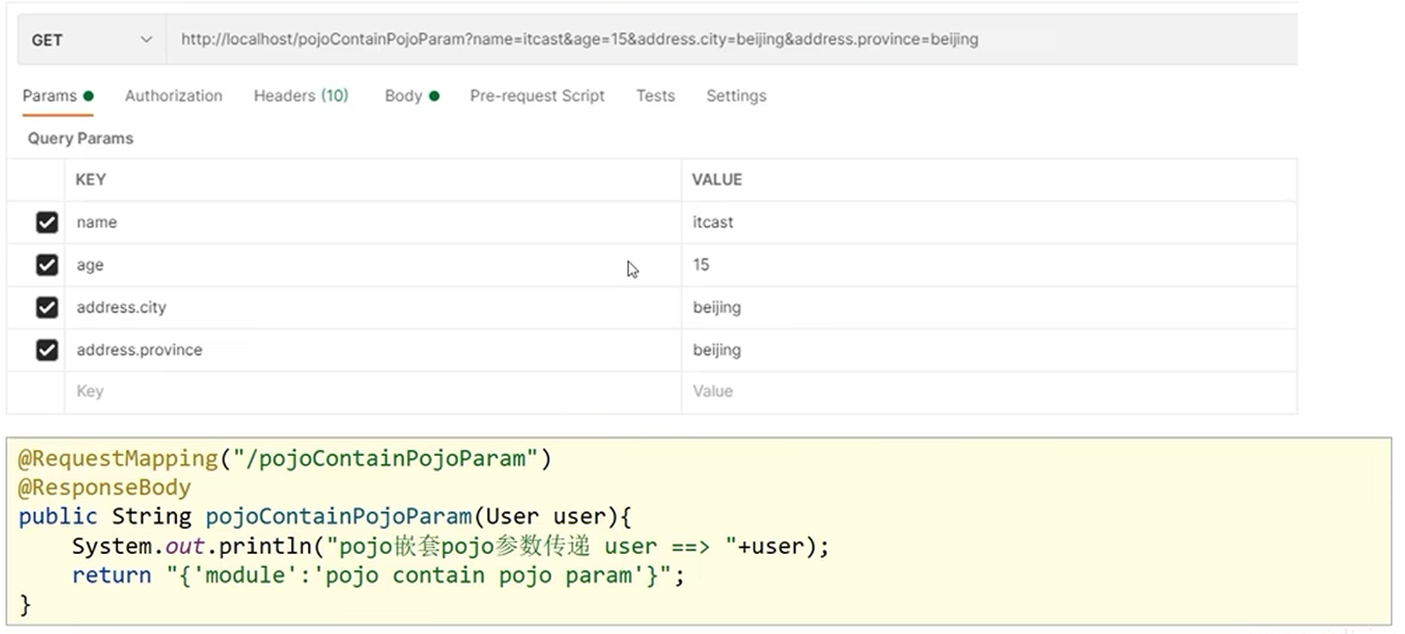
Task: Open the GET method dropdown
Action: click(92, 40)
